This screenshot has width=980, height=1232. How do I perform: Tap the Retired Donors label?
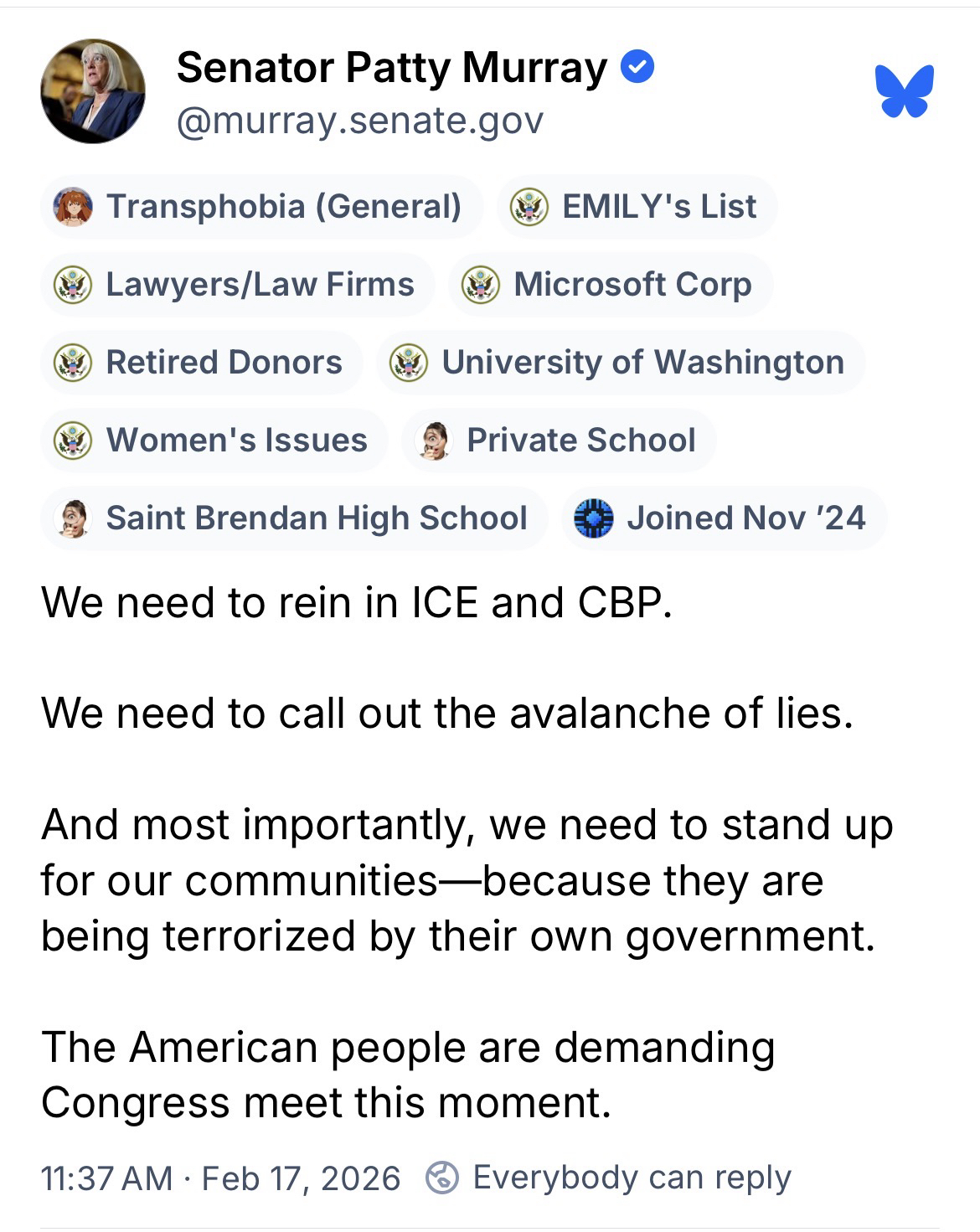224,363
